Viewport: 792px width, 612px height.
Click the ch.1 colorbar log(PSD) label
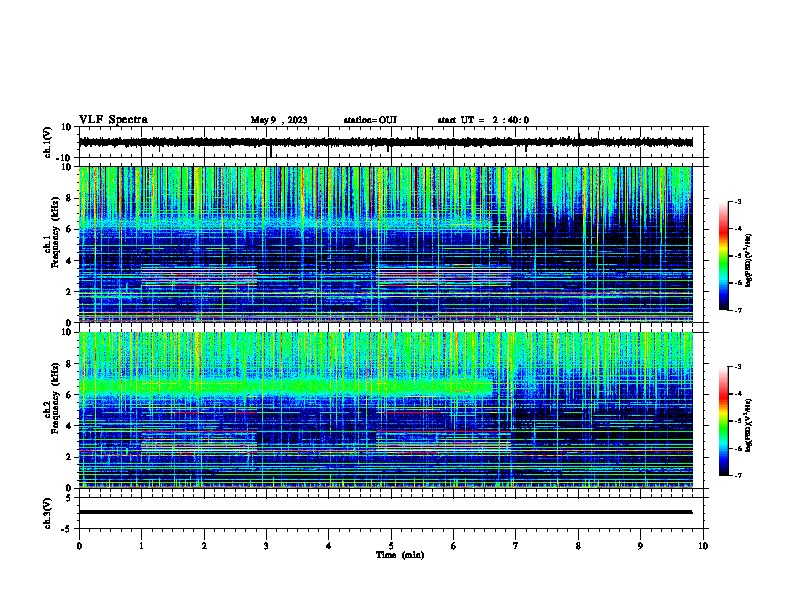pos(749,260)
